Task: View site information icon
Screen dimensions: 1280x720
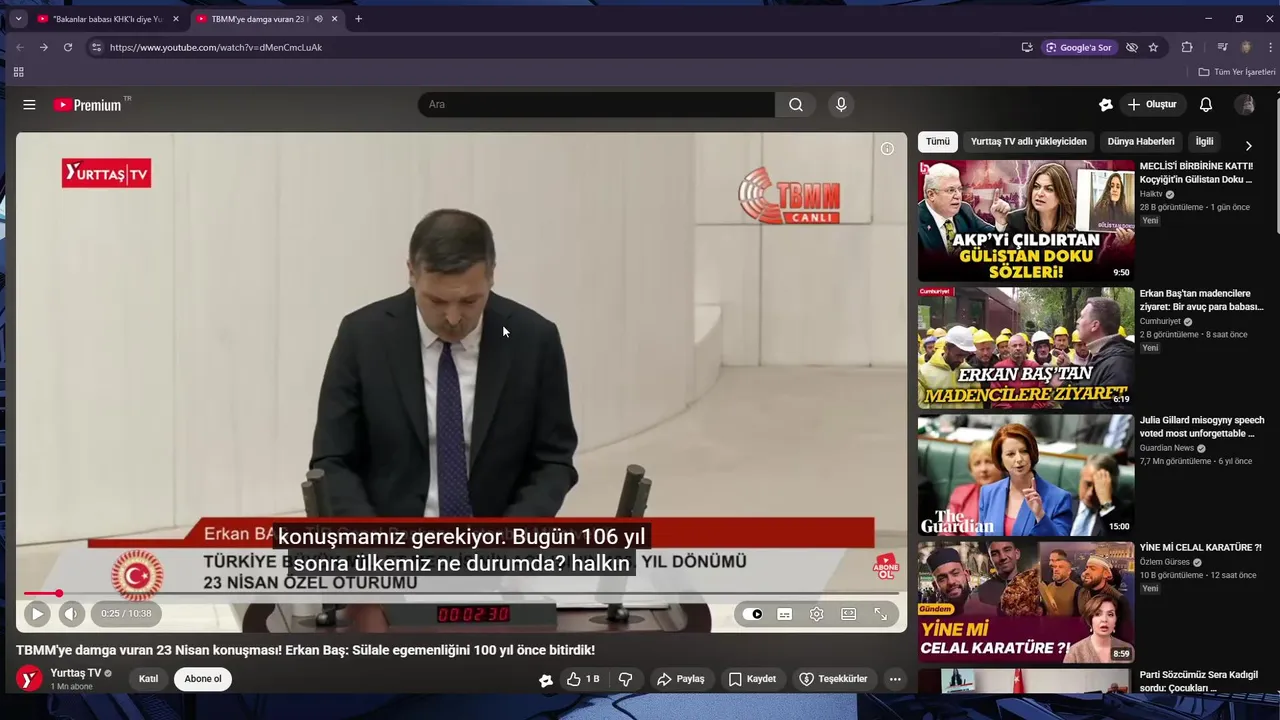Action: click(x=96, y=47)
